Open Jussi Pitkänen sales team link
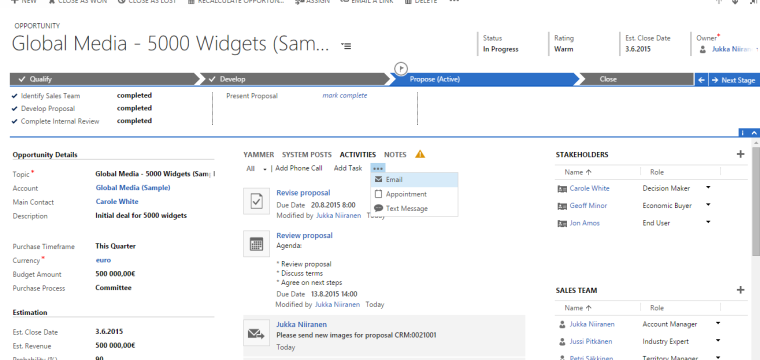The width and height of the screenshot is (760, 360). tap(590, 341)
